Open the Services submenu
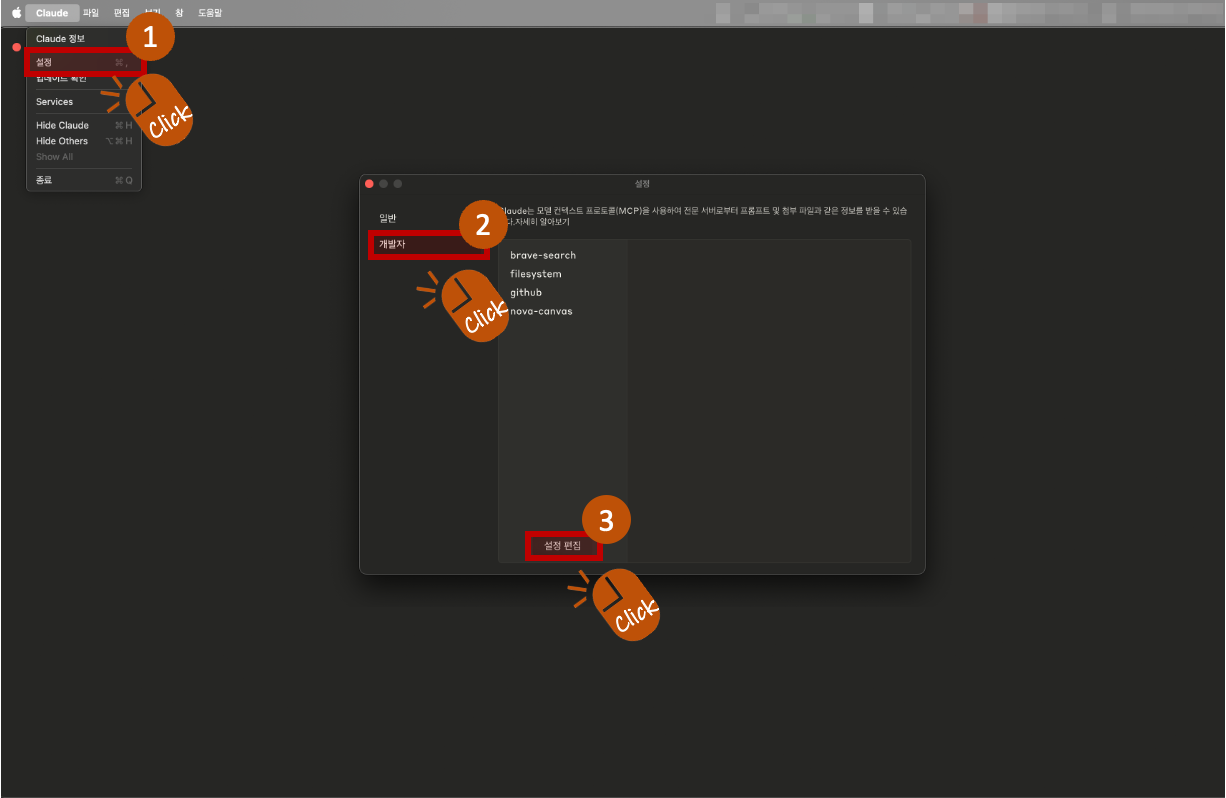Viewport: 1226px width, 798px height. [84, 102]
